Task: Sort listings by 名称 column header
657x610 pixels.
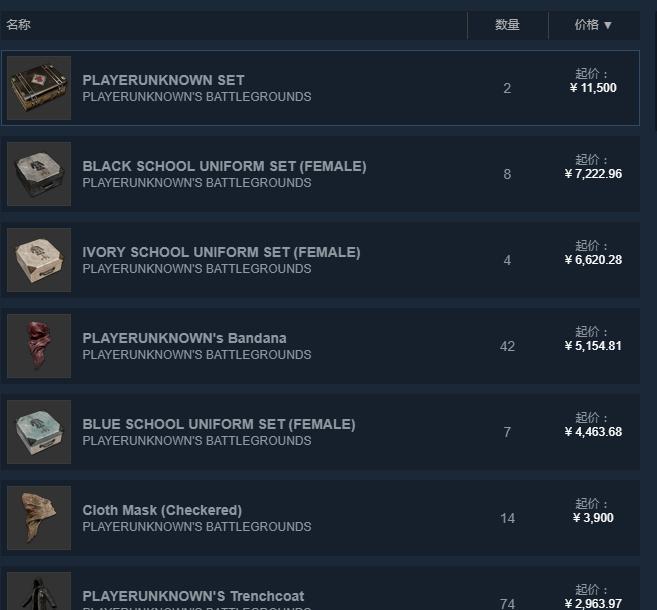Action: pyautogui.click(x=19, y=25)
